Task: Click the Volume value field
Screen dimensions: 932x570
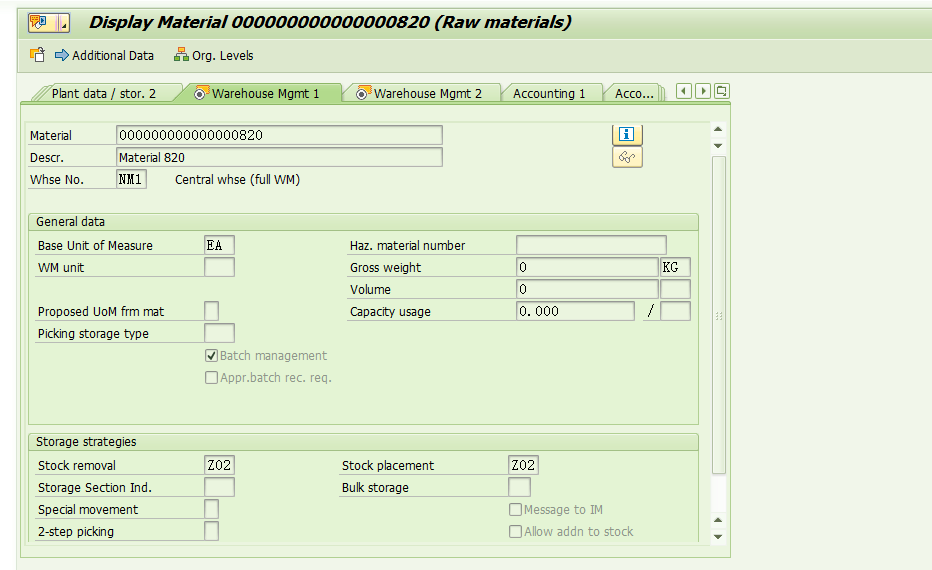Action: (x=587, y=289)
